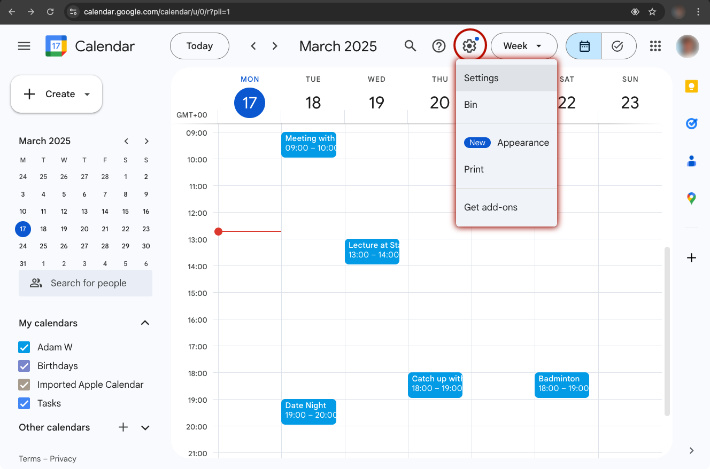Switch to Calendar view icon

[x=584, y=46]
